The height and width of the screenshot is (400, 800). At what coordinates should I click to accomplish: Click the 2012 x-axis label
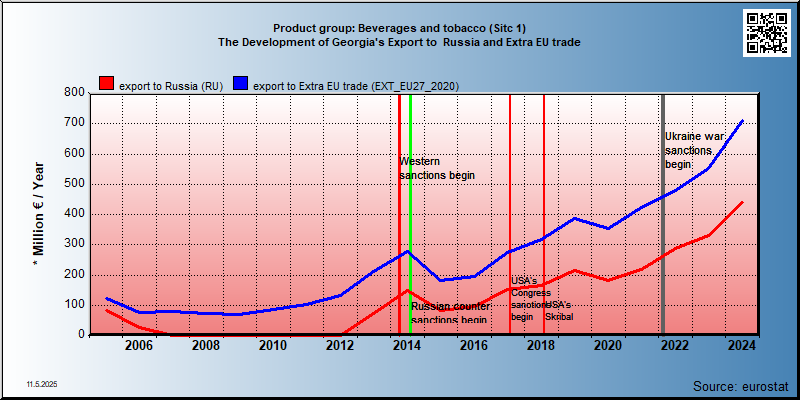click(x=340, y=345)
